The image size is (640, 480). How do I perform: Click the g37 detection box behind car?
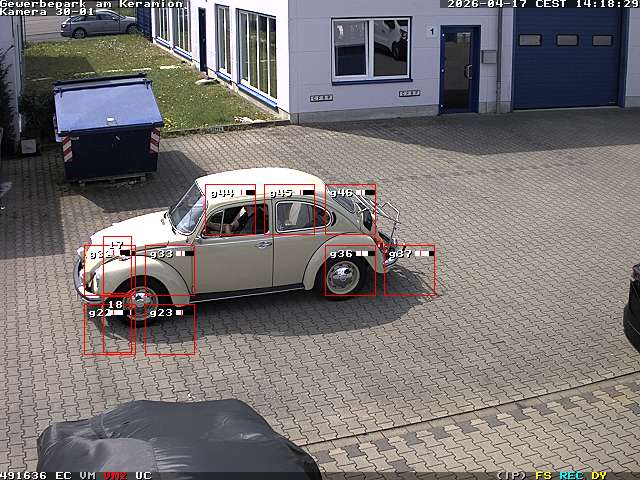pyautogui.click(x=410, y=270)
